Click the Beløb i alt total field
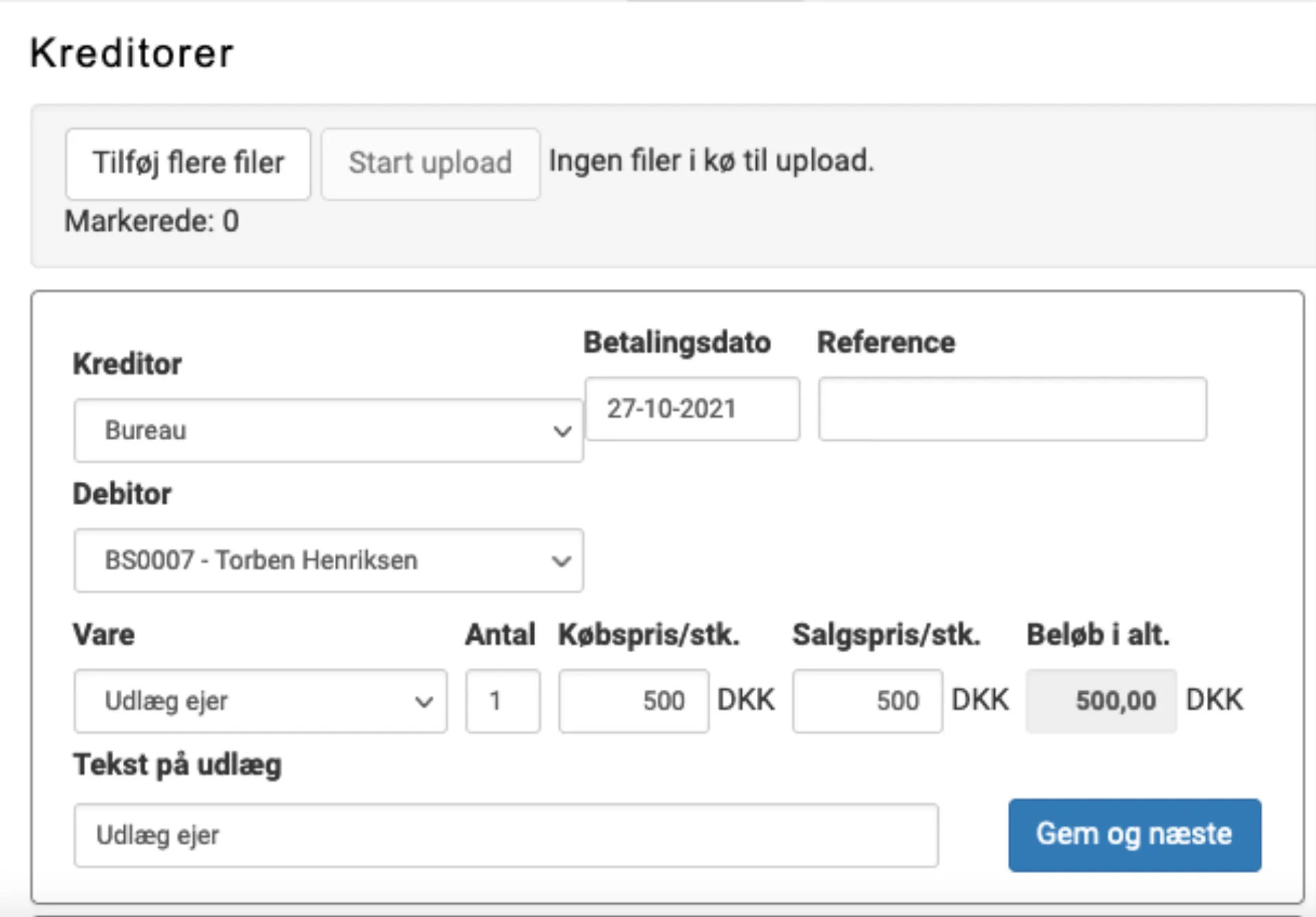 pyautogui.click(x=1101, y=700)
